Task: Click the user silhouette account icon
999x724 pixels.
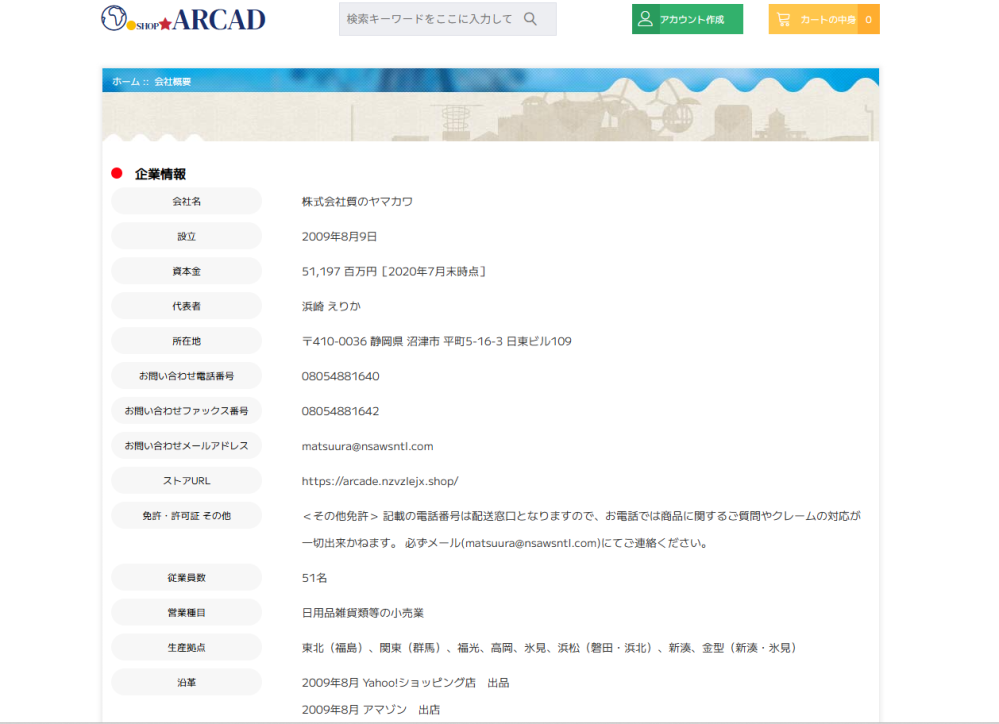Action: point(645,19)
